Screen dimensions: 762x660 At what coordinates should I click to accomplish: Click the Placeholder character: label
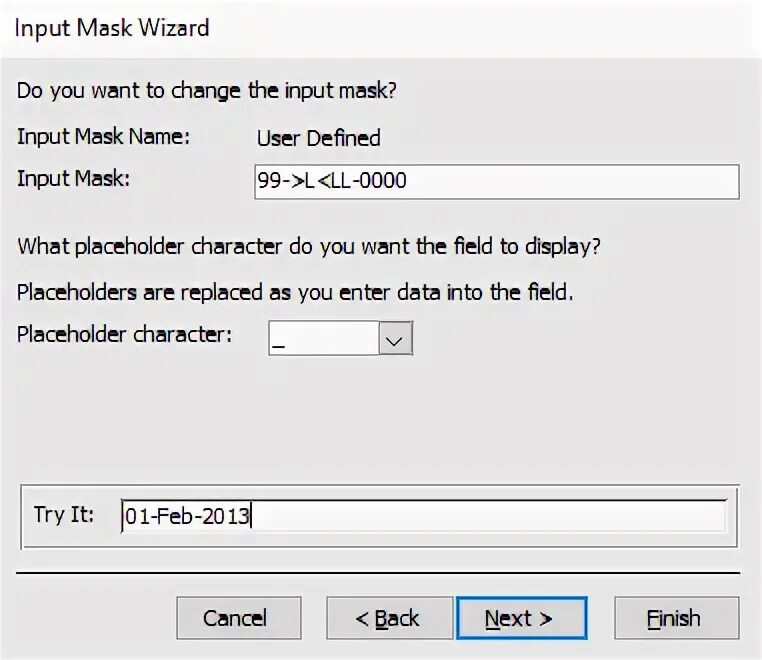click(x=124, y=334)
